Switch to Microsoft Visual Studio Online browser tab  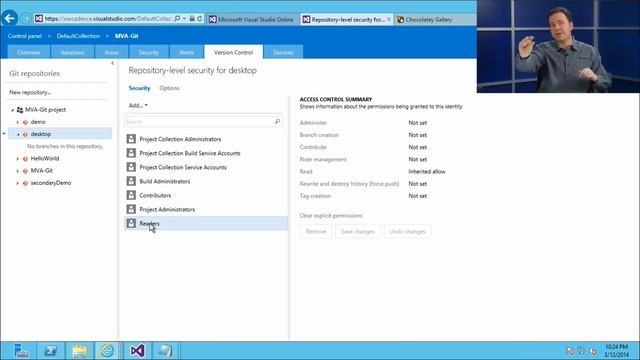point(252,19)
